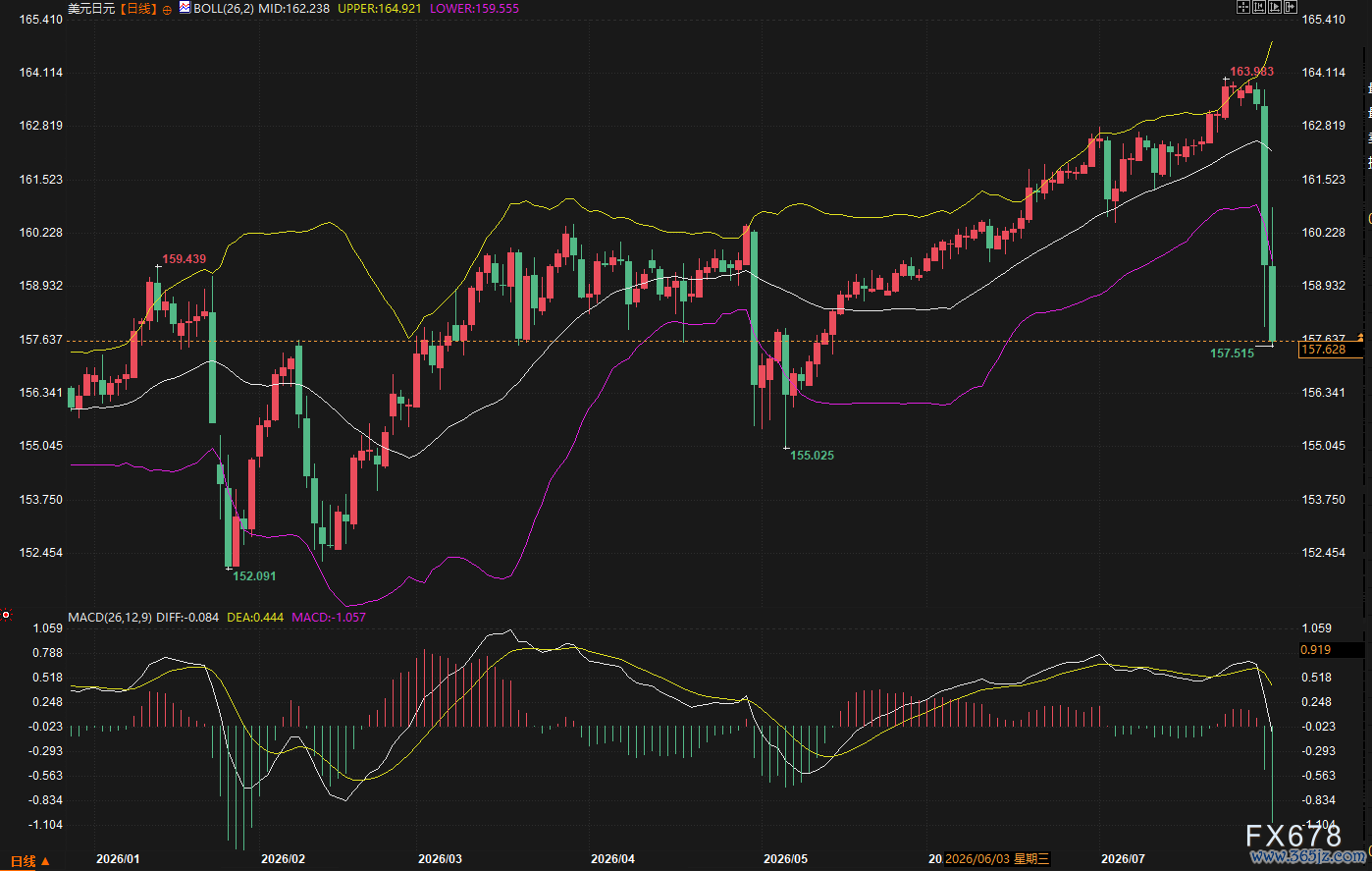The width and height of the screenshot is (1372, 871).
Task: Click the 163.983 high price label
Action: pos(1252,71)
